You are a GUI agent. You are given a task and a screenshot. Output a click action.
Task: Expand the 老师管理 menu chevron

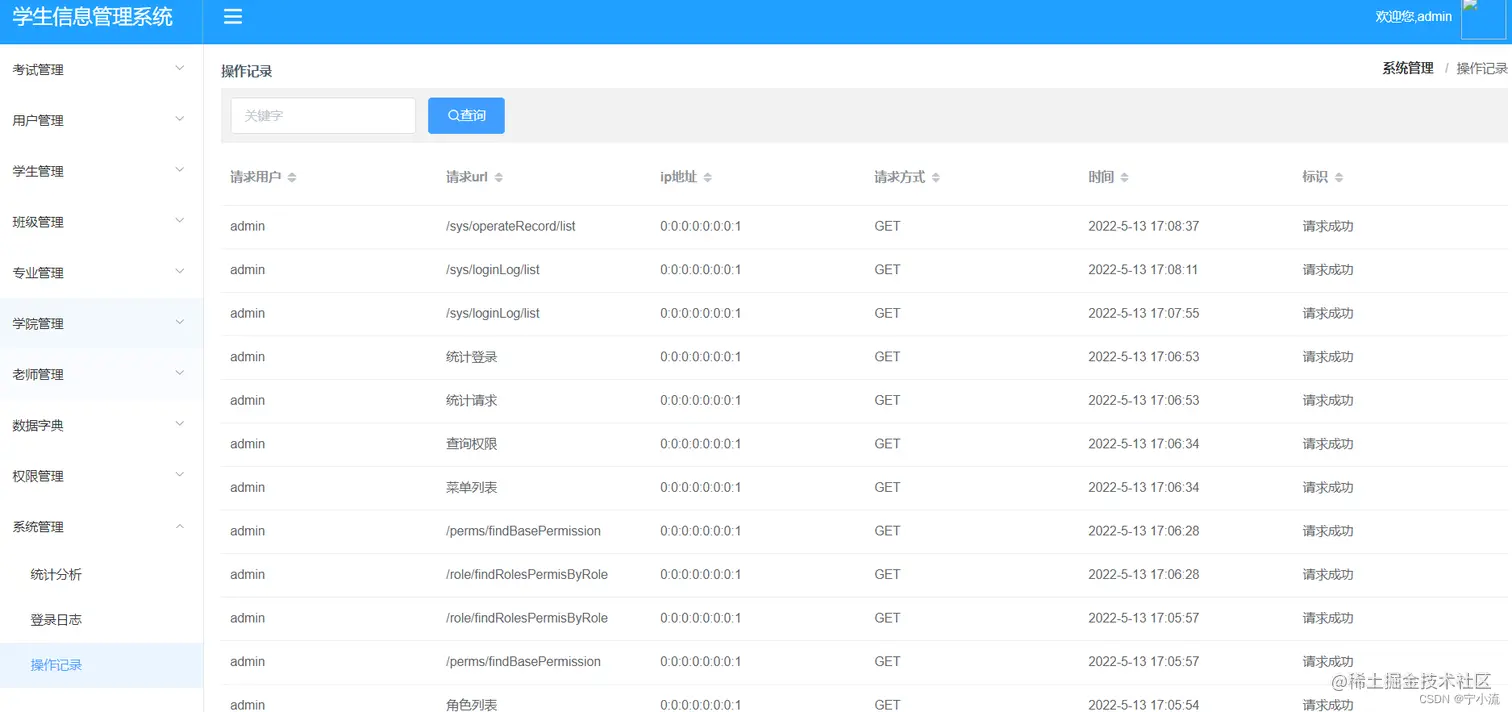180,373
